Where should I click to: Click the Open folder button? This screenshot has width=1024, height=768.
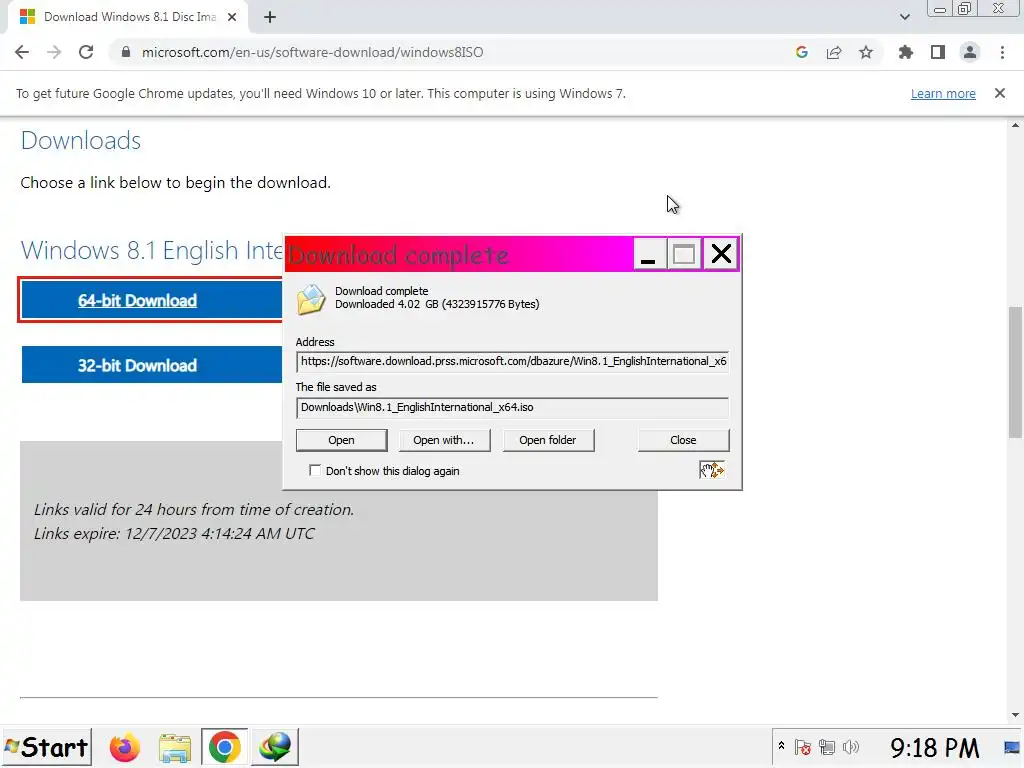[x=548, y=440]
